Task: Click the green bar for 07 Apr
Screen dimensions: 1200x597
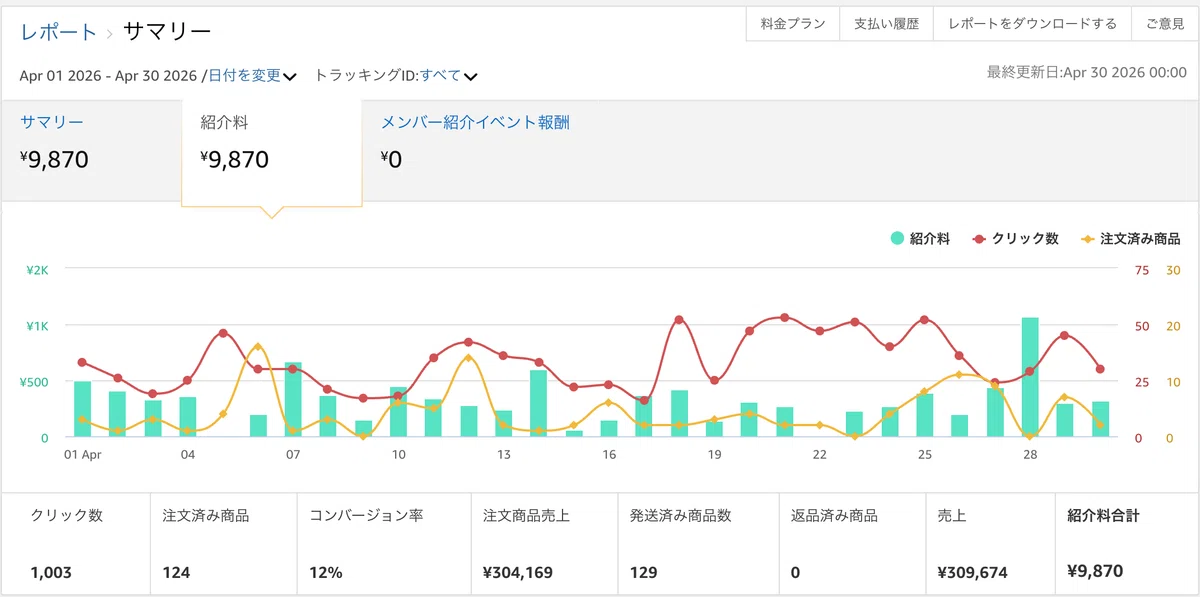Action: [x=293, y=400]
